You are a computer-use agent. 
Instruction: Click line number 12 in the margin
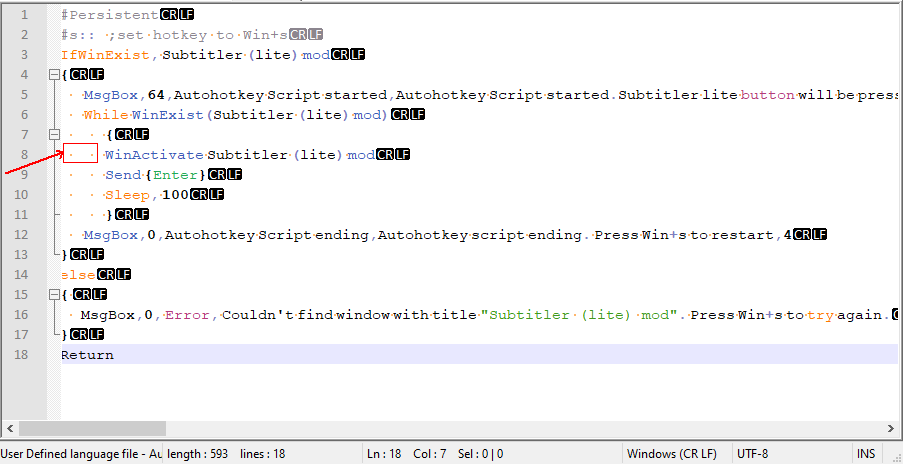point(21,234)
